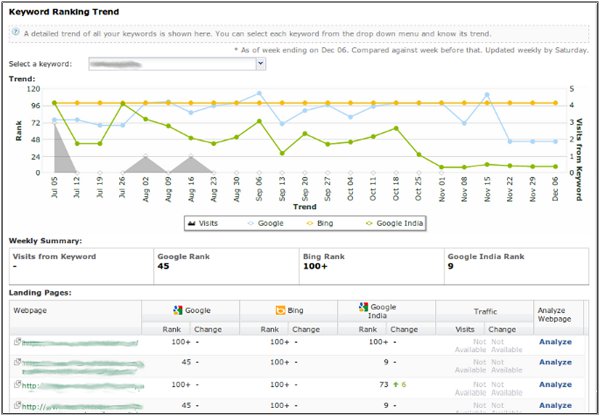The height and width of the screenshot is (416, 600).
Task: Click Analyze for the two-line blurred URL row
Action: tap(555, 362)
